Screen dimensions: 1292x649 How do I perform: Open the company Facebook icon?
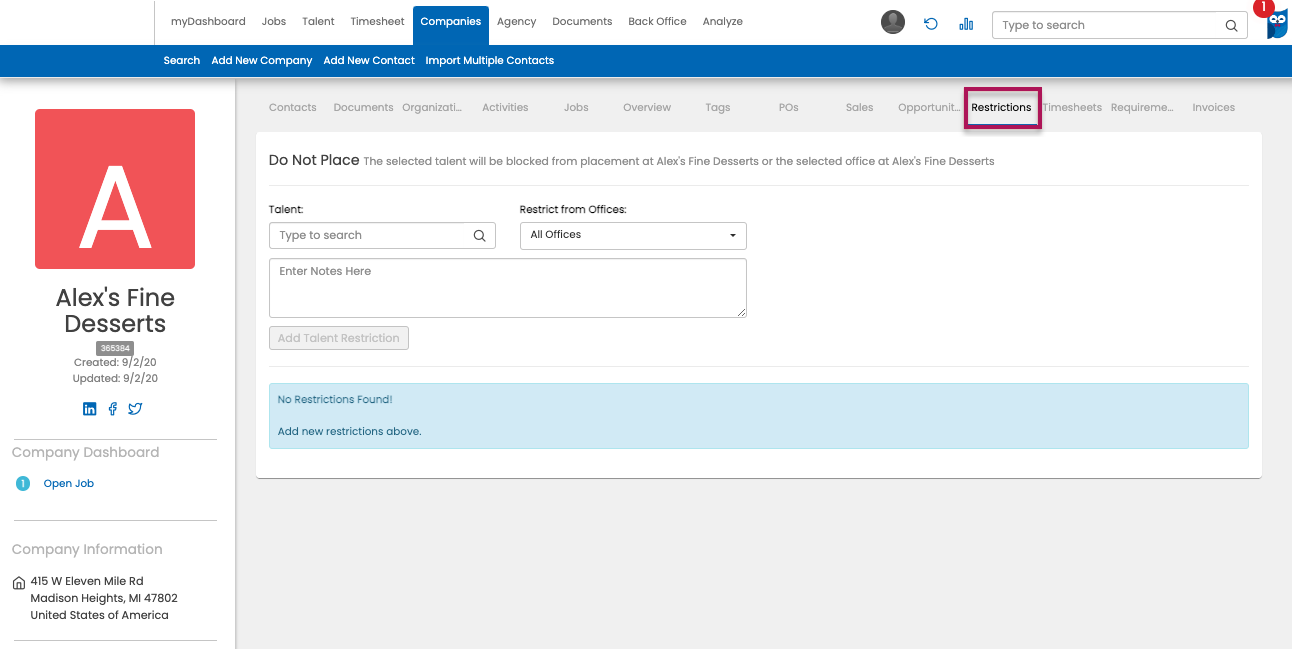(113, 409)
